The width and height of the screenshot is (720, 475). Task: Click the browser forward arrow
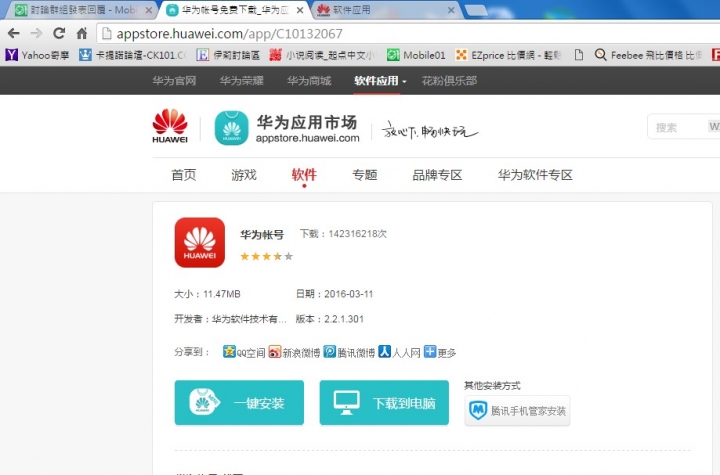coord(36,34)
